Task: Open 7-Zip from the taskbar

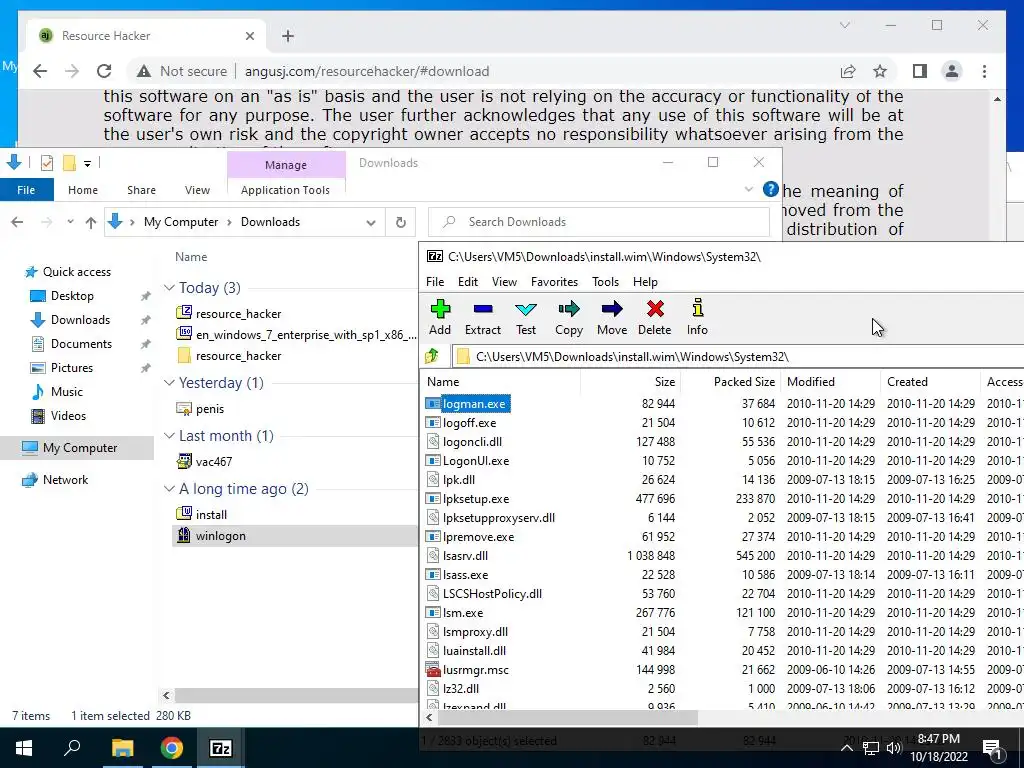Action: pos(220,748)
